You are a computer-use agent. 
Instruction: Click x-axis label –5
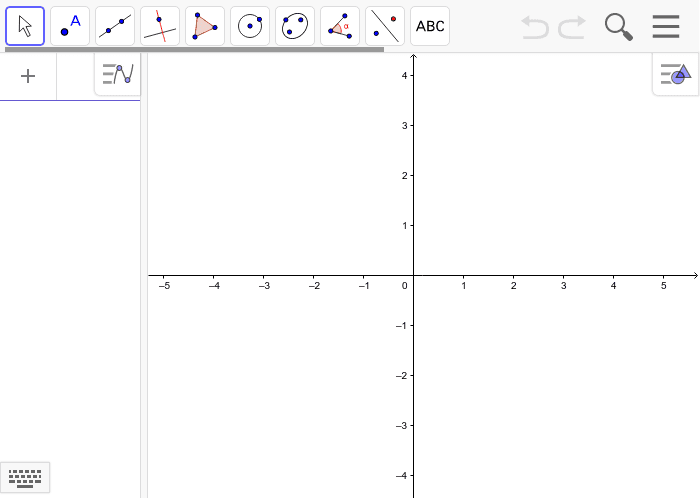tap(164, 286)
